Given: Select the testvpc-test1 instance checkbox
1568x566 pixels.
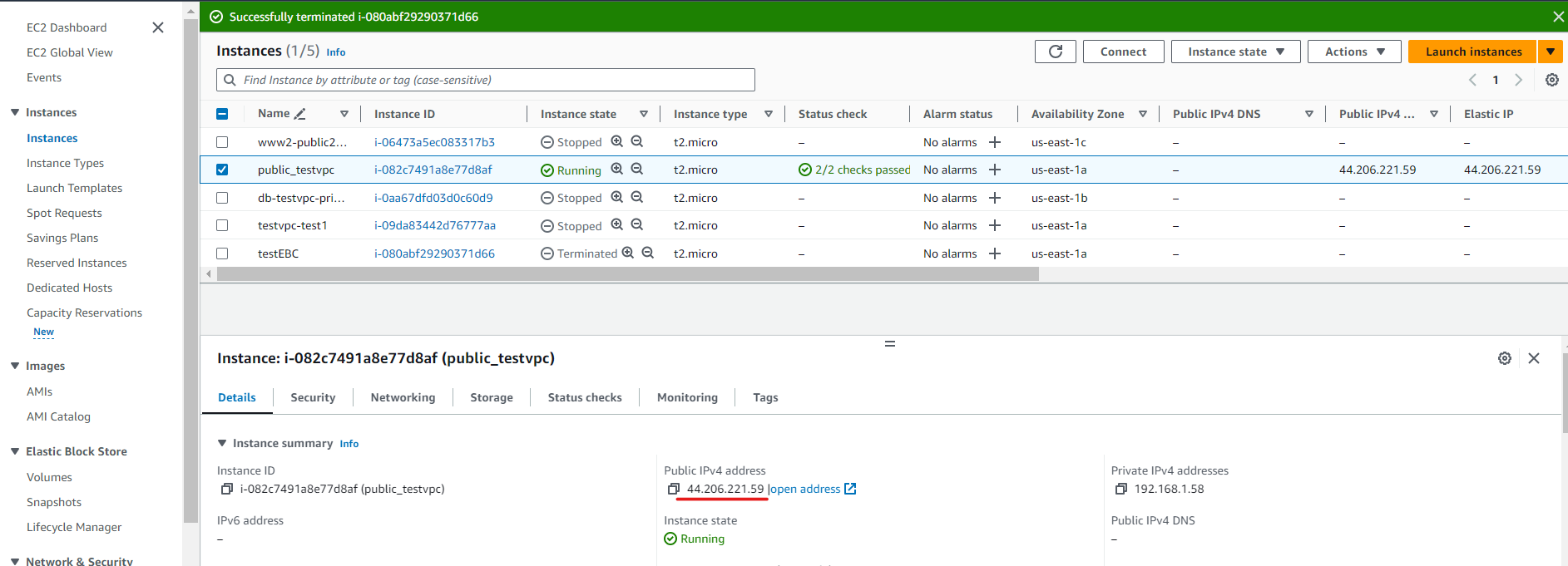Looking at the screenshot, I should click(222, 225).
